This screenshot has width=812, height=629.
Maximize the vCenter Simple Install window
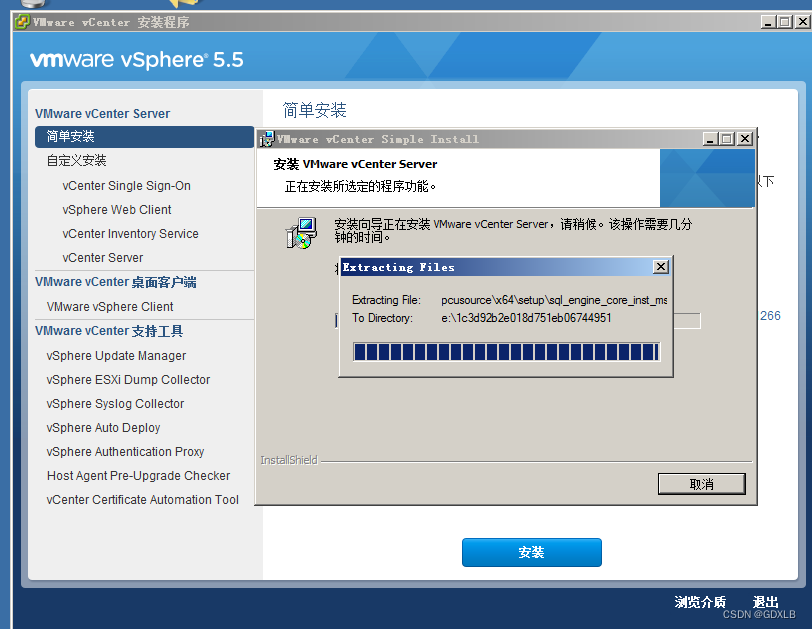(x=727, y=139)
